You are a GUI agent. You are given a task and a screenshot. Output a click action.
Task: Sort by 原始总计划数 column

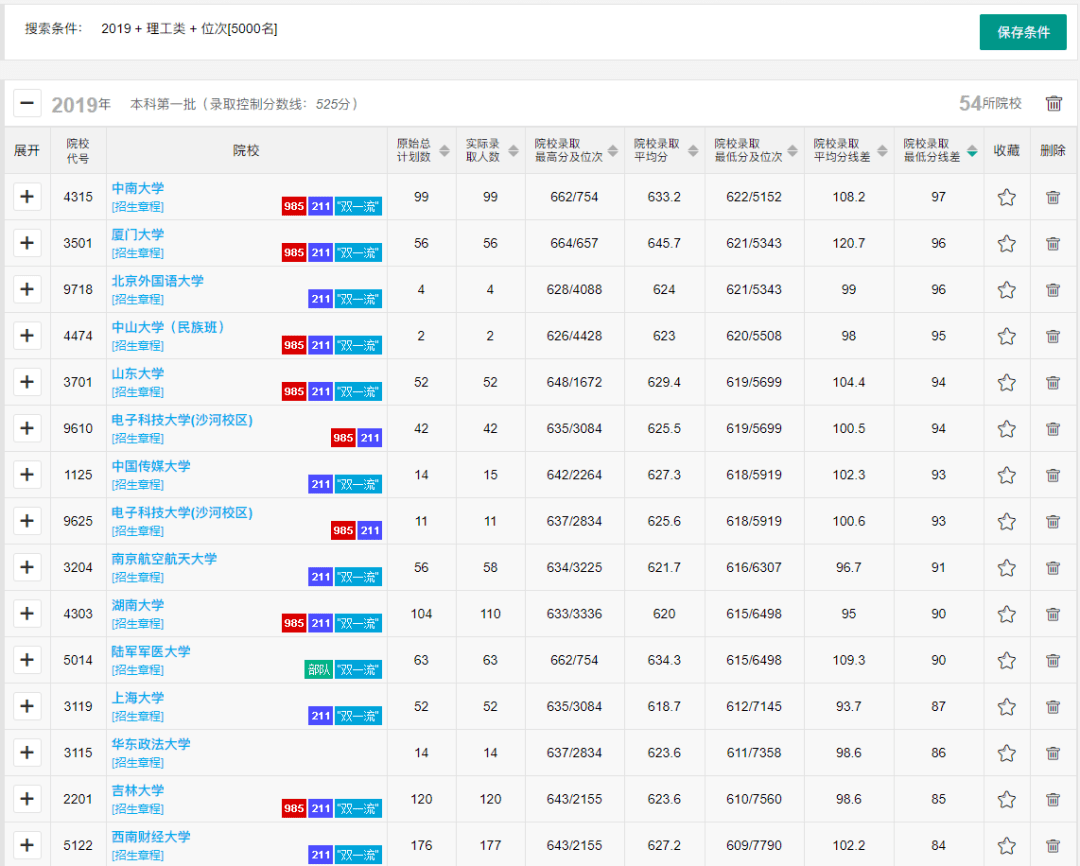tap(444, 150)
